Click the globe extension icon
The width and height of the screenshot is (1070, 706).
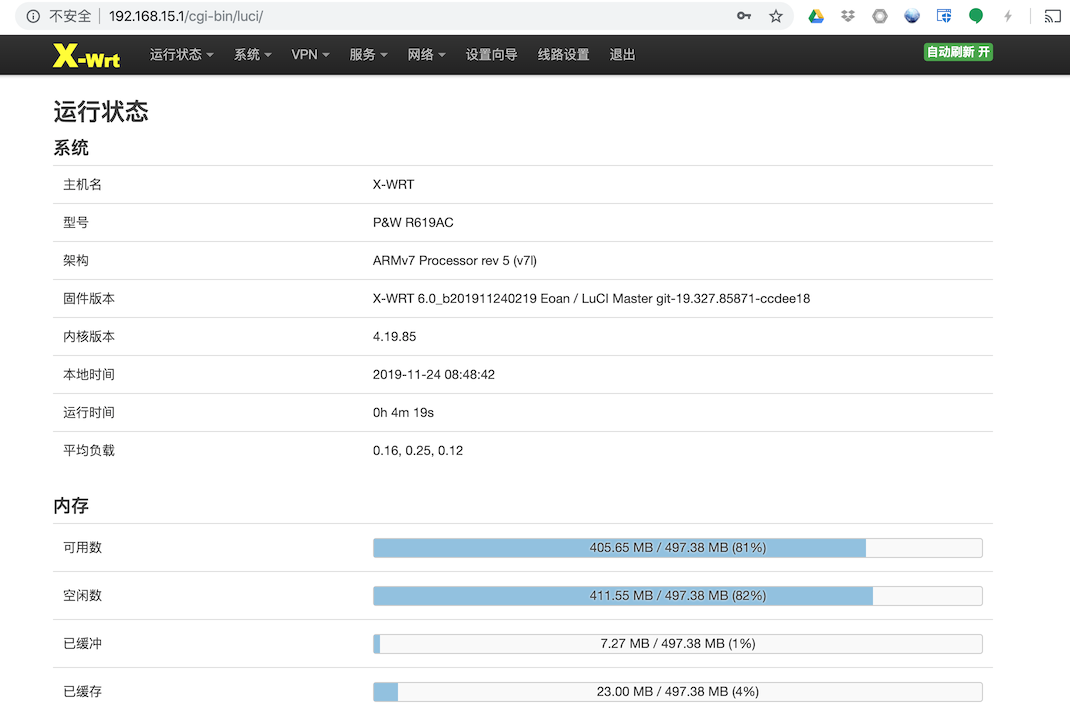click(x=911, y=16)
